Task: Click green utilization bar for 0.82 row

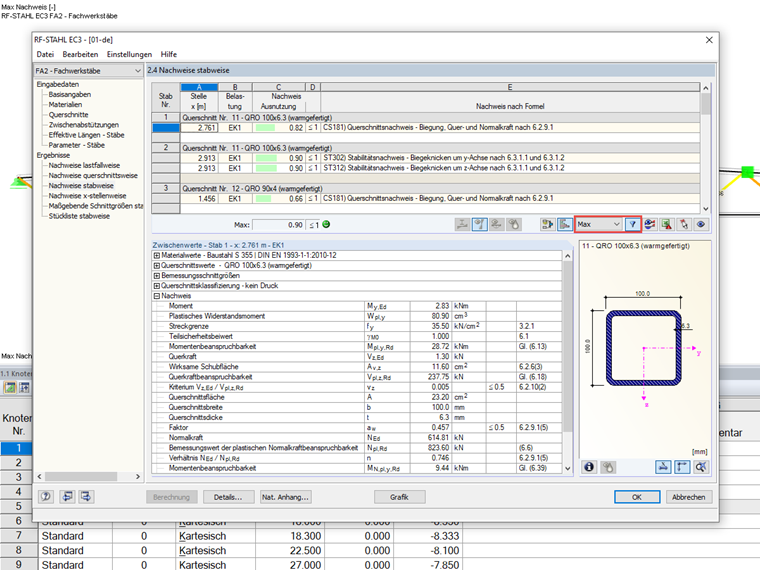Action: click(x=266, y=128)
